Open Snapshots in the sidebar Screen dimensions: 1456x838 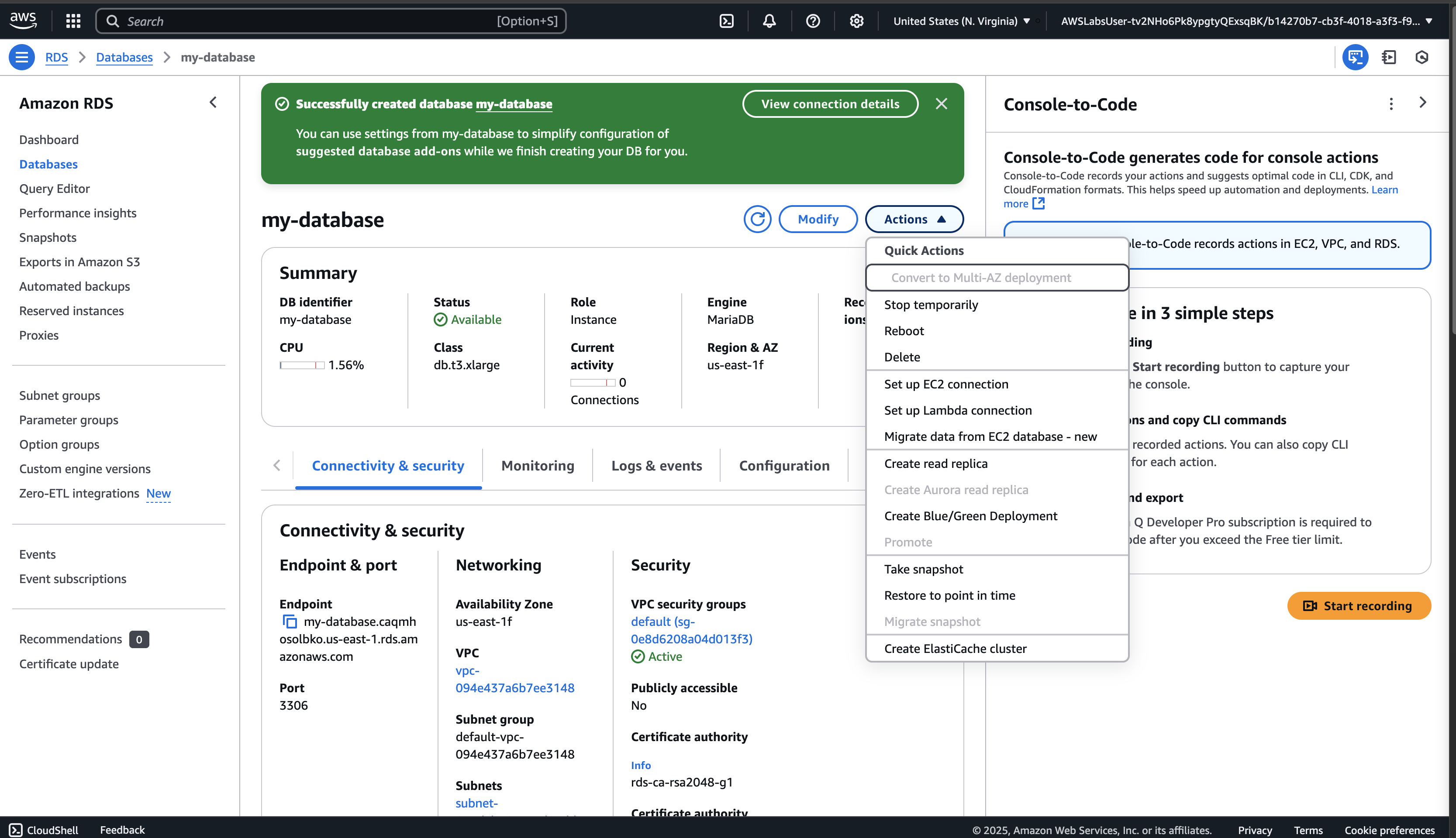point(48,238)
